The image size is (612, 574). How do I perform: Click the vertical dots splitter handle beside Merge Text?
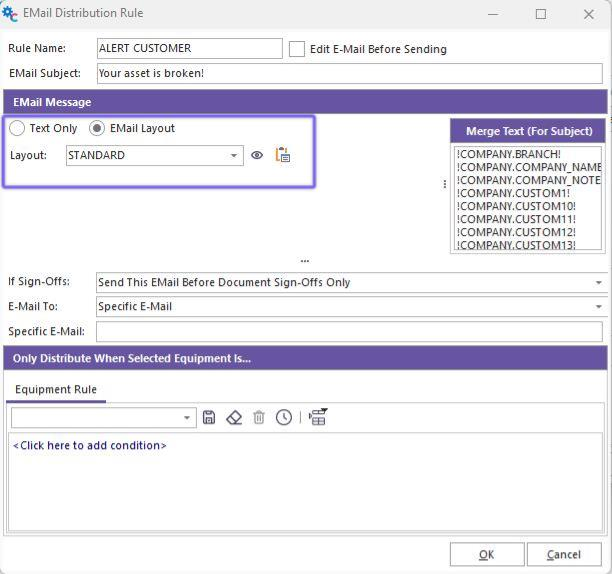(x=445, y=184)
